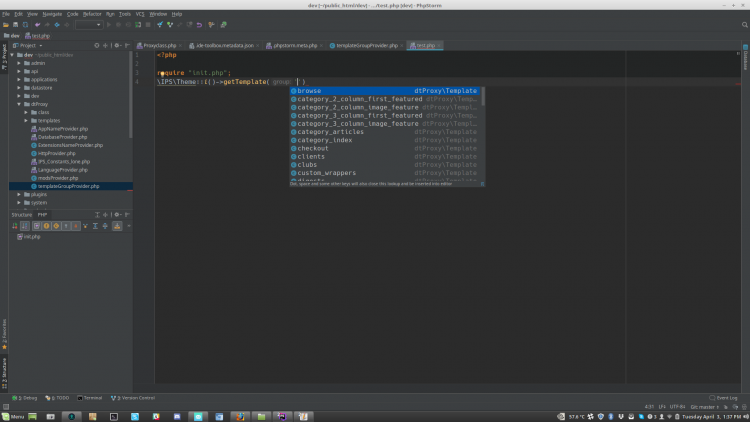The height and width of the screenshot is (422, 750).
Task: Toggle the Project side tool window stripe
Action: pyautogui.click(x=4, y=58)
